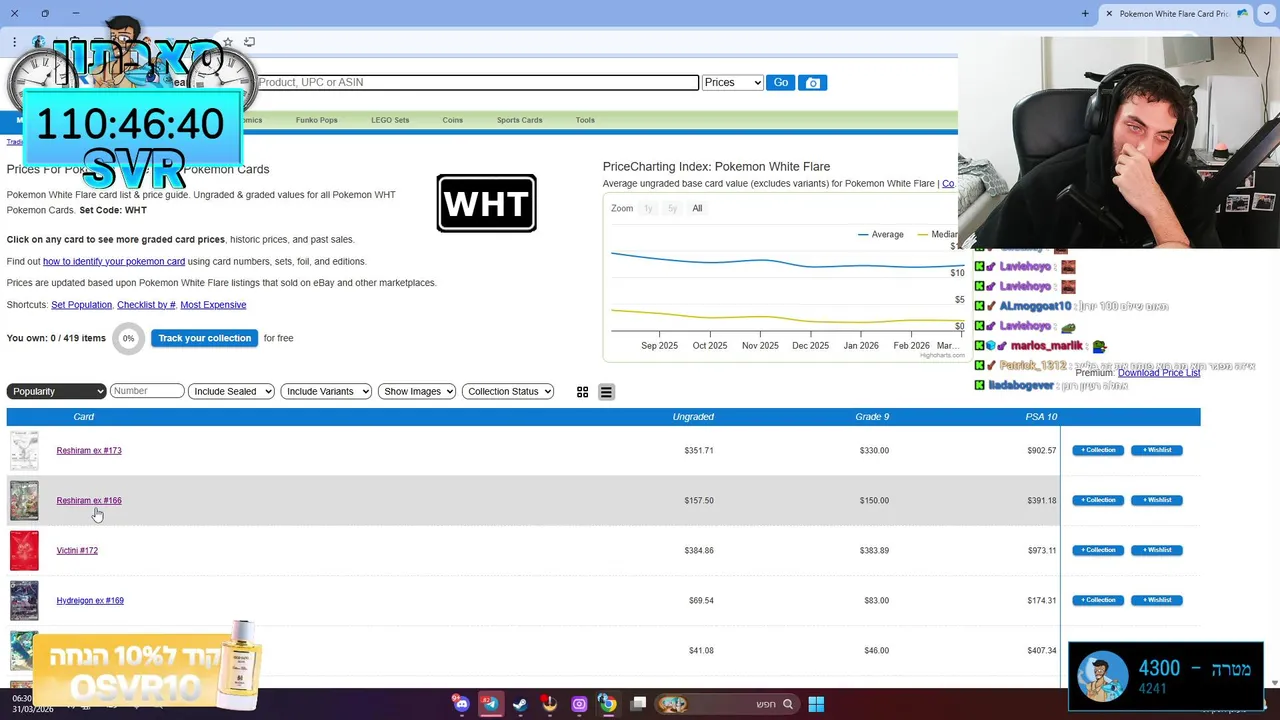Open Steam from the taskbar
The image size is (1280, 720).
tap(520, 704)
